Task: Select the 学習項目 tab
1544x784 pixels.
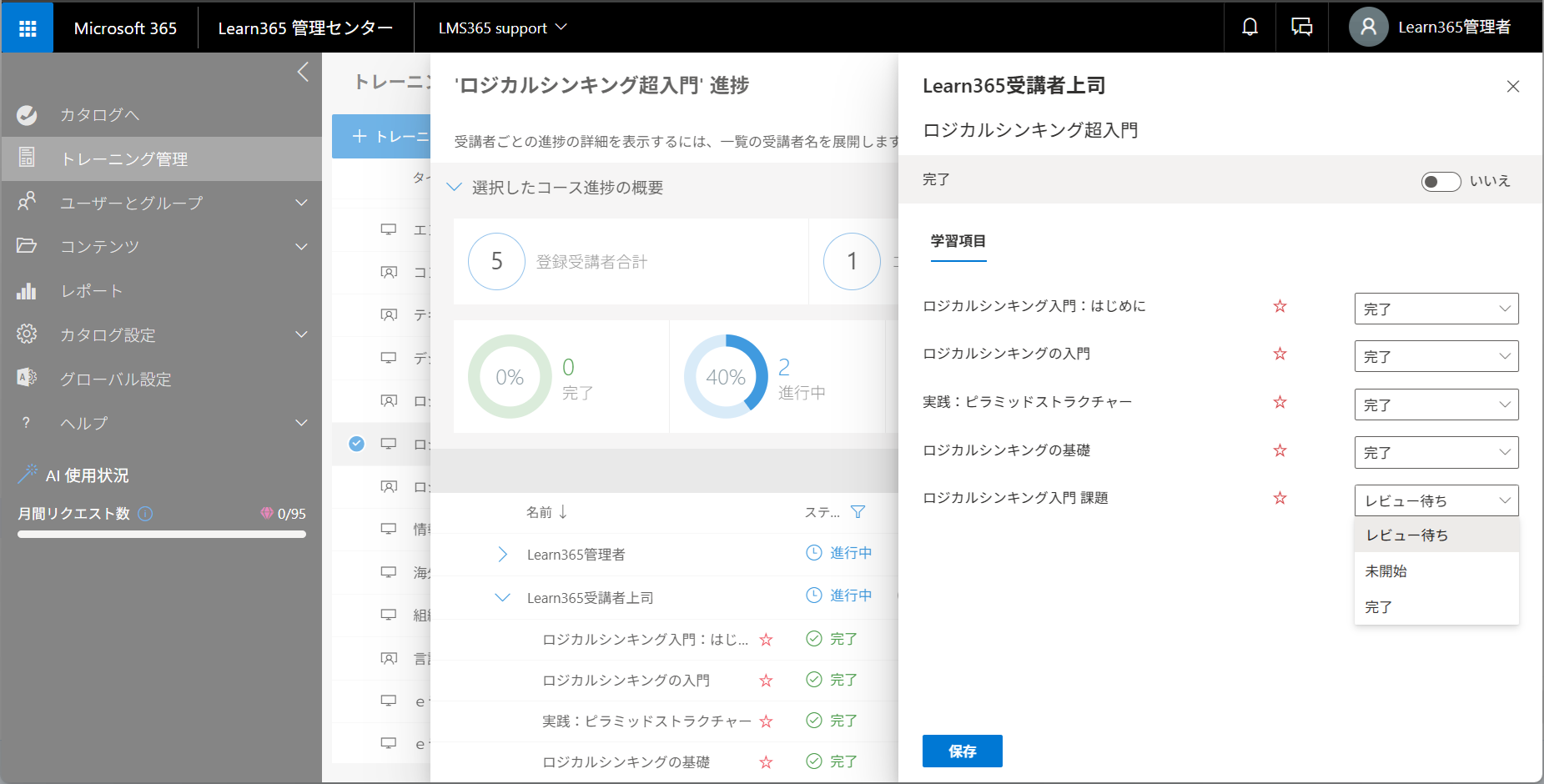Action: [958, 241]
